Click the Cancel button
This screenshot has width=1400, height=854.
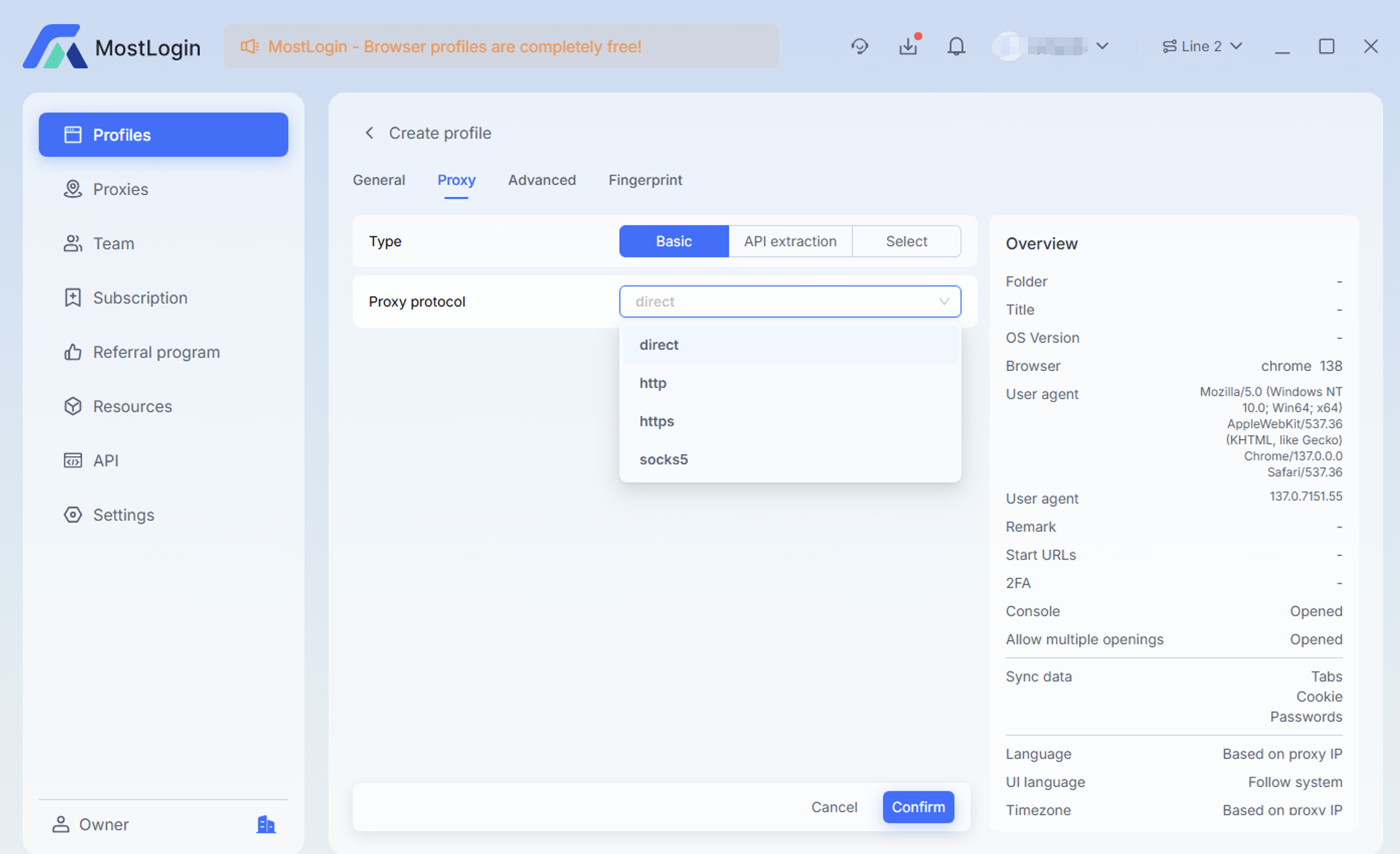(x=834, y=807)
